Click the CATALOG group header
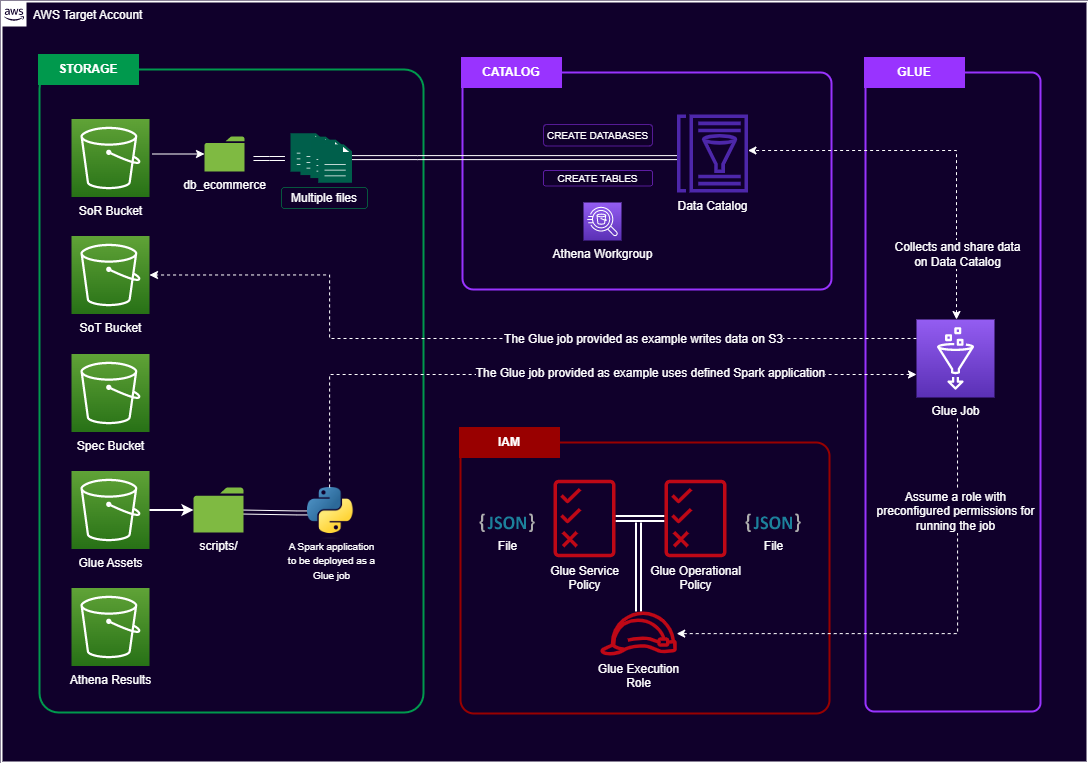Image resolution: width=1088 pixels, height=763 pixels. pos(511,71)
